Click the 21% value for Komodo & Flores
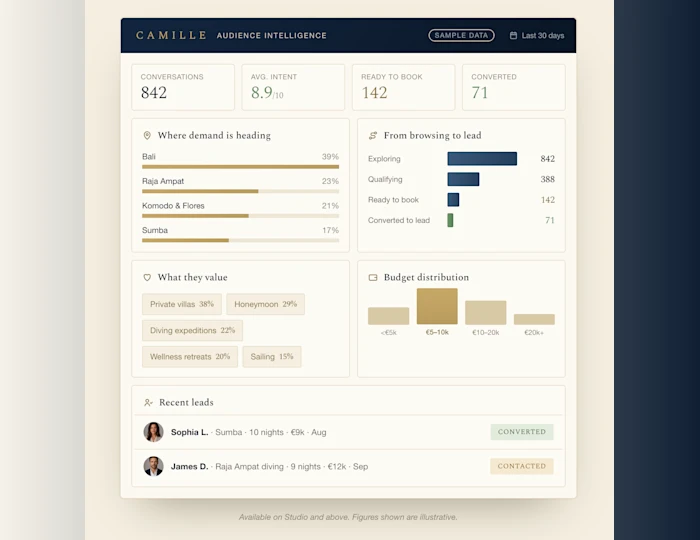 coord(330,206)
